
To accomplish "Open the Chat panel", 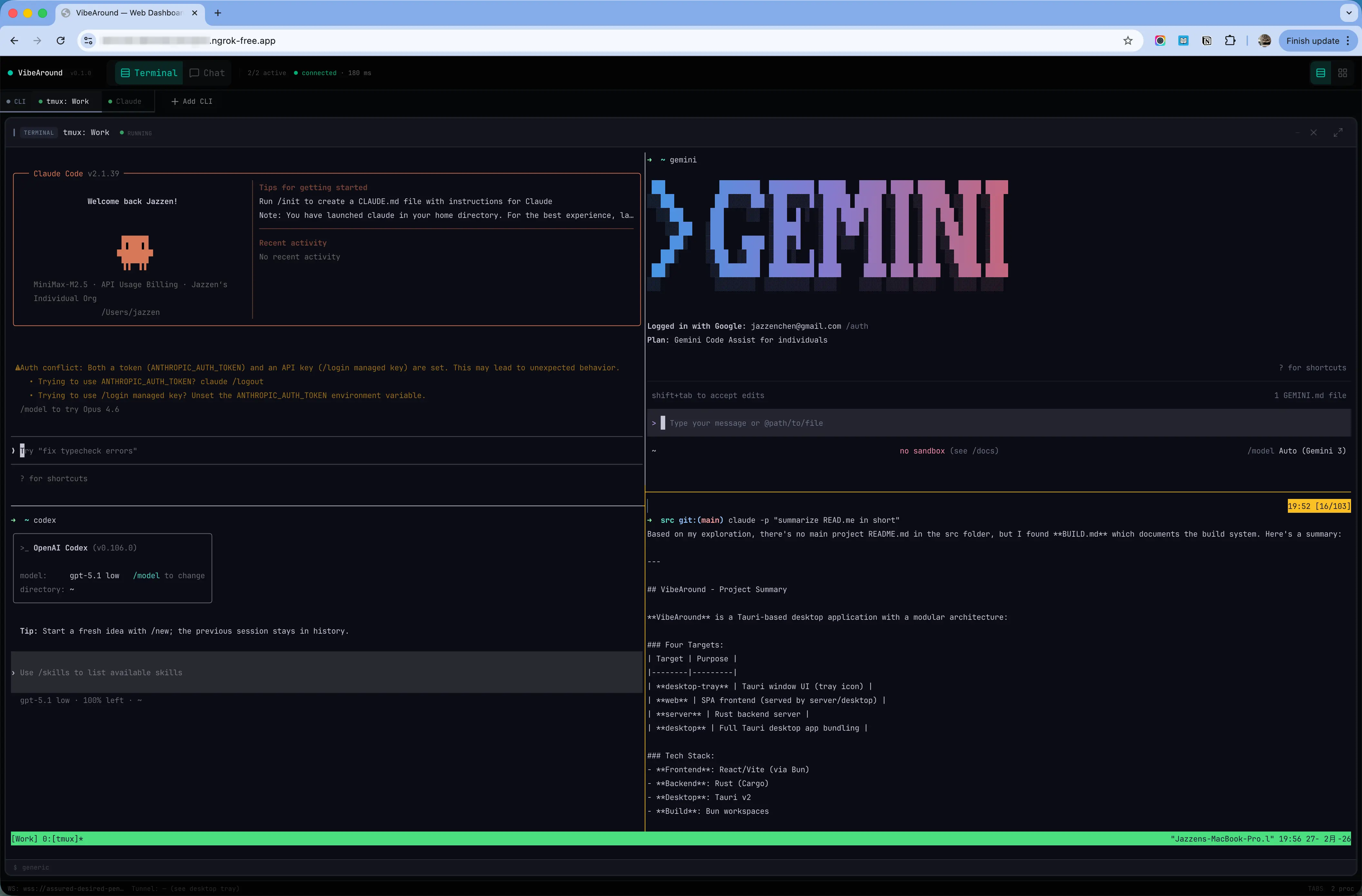I will 207,73.
